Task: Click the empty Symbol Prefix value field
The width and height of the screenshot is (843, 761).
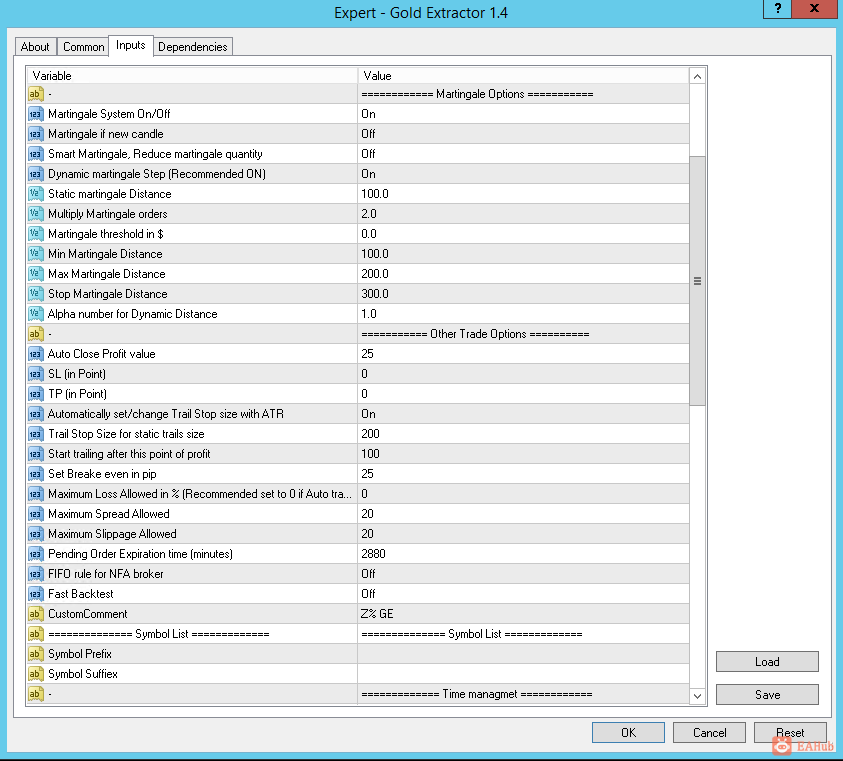Action: 523,654
